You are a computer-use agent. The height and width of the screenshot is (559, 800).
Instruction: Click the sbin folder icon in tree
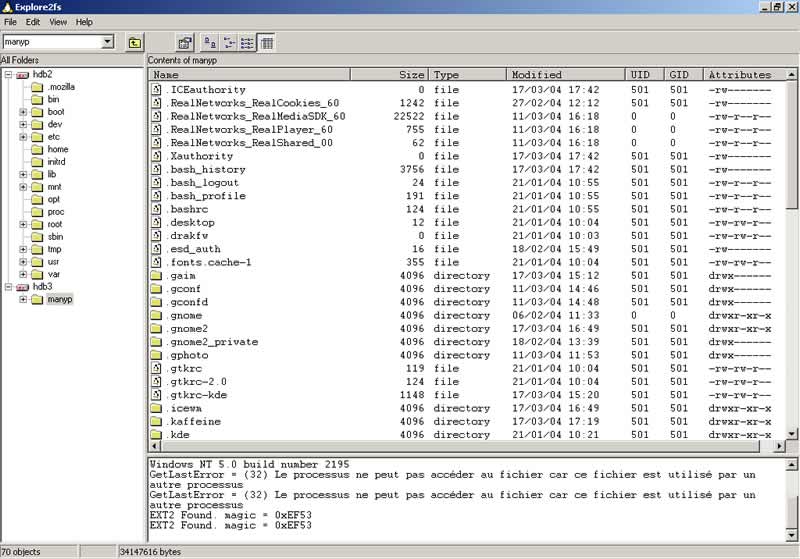click(x=37, y=237)
